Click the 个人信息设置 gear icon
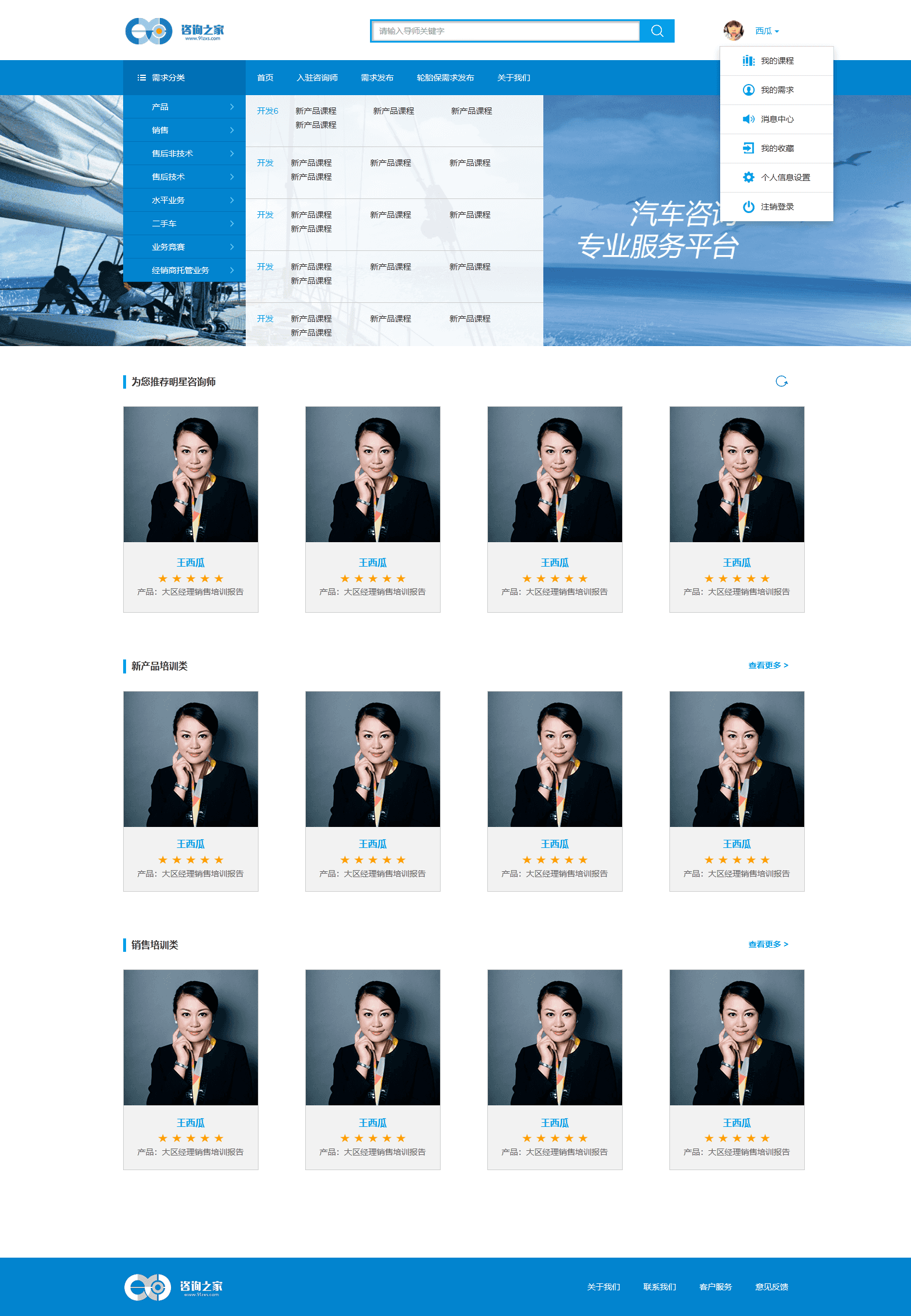Screen dimensions: 911x1316 (748, 177)
